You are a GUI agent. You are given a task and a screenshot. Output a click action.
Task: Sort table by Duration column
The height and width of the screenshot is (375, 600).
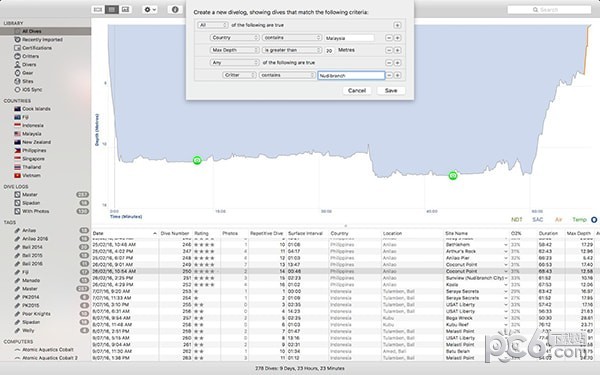(x=548, y=233)
